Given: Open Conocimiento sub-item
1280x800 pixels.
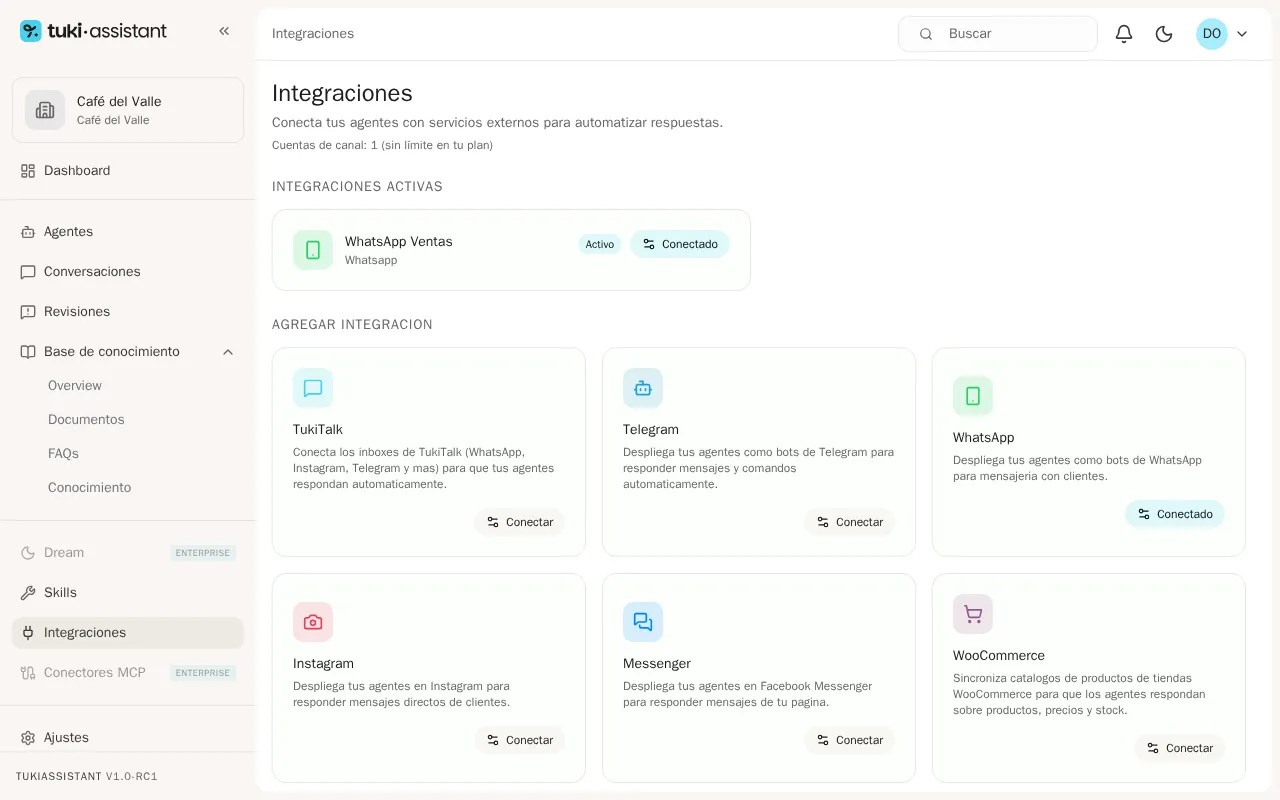Looking at the screenshot, I should (x=89, y=488).
